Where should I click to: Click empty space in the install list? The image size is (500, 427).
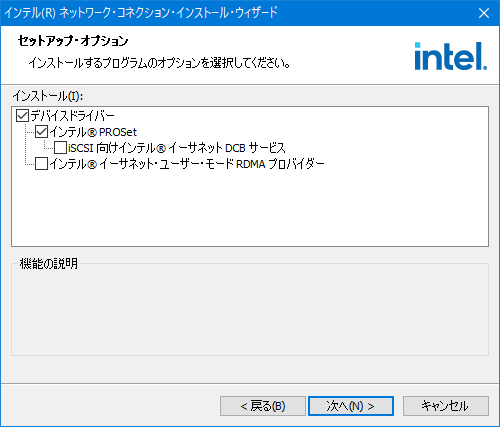[x=250, y=210]
